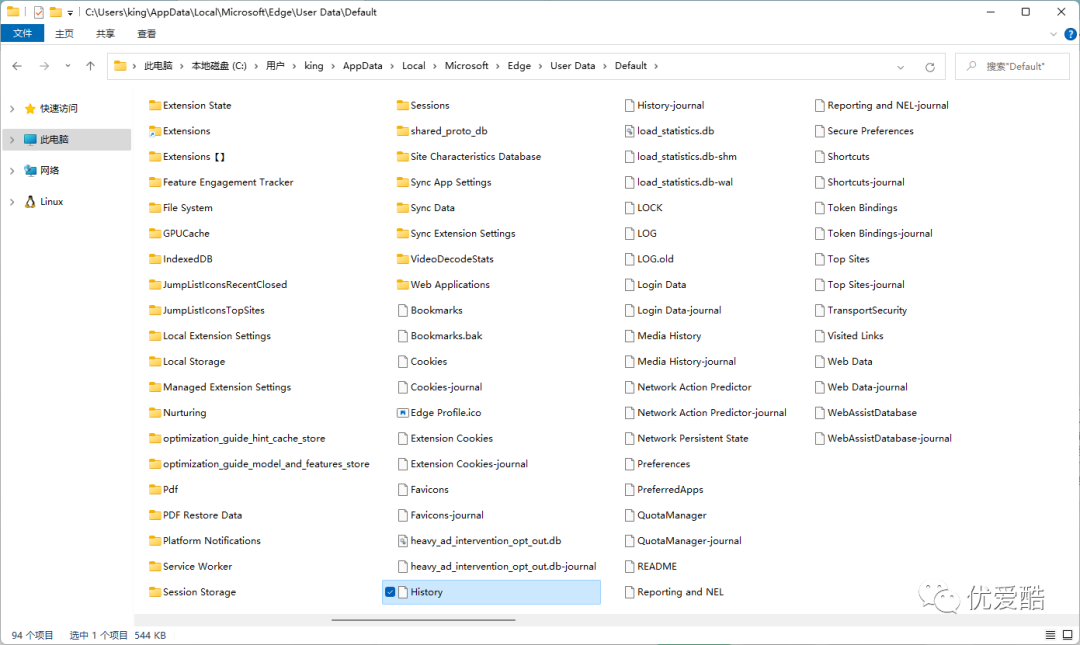Jump to 本地磁盘 (C:) in breadcrumb
1080x645 pixels.
[219, 65]
